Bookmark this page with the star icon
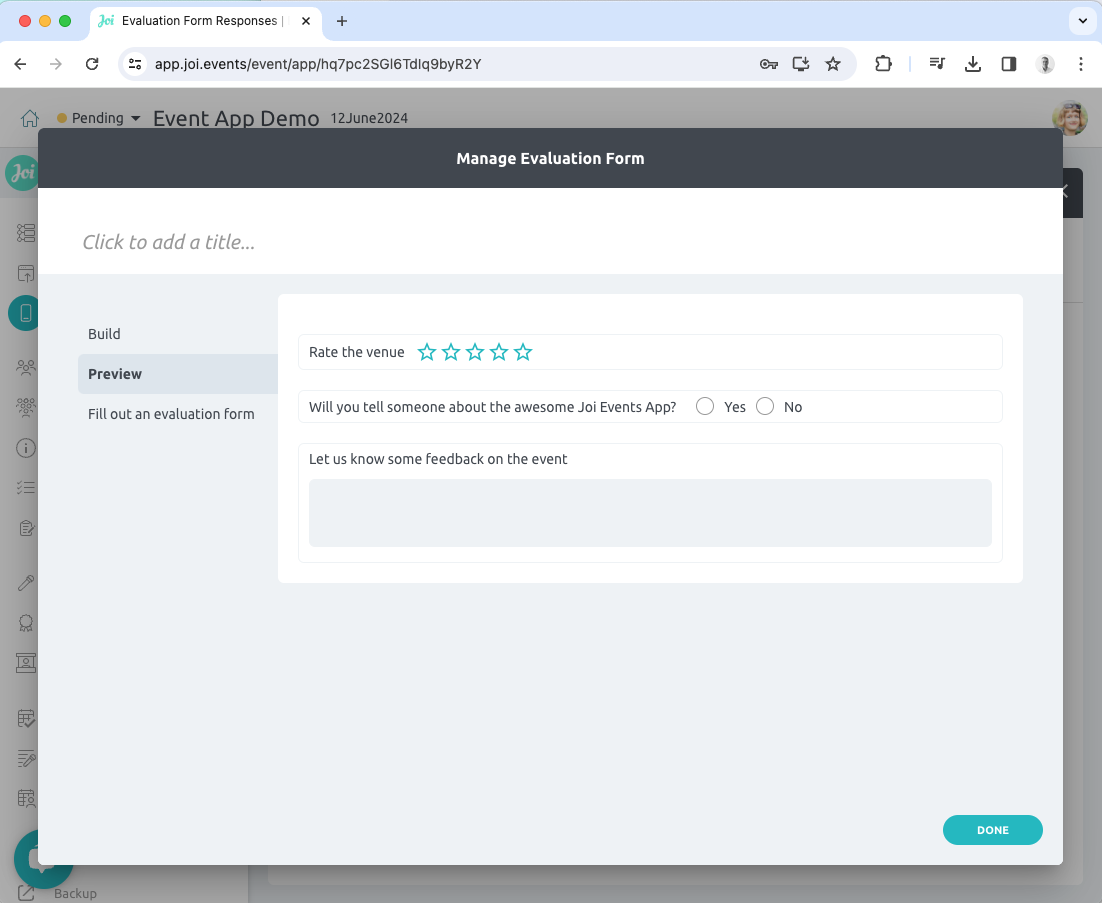Image resolution: width=1102 pixels, height=903 pixels. [x=832, y=64]
